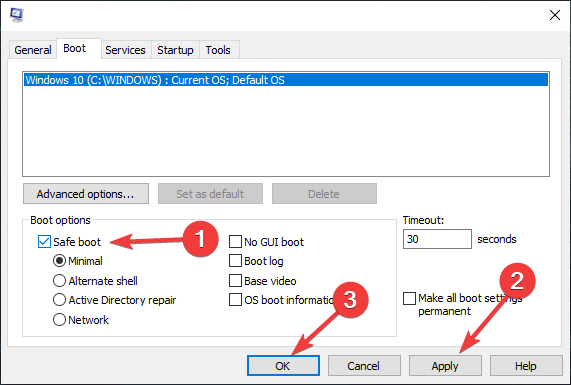Screen dimensions: 571x385
Task: Close the System Configuration window
Action: pos(555,15)
